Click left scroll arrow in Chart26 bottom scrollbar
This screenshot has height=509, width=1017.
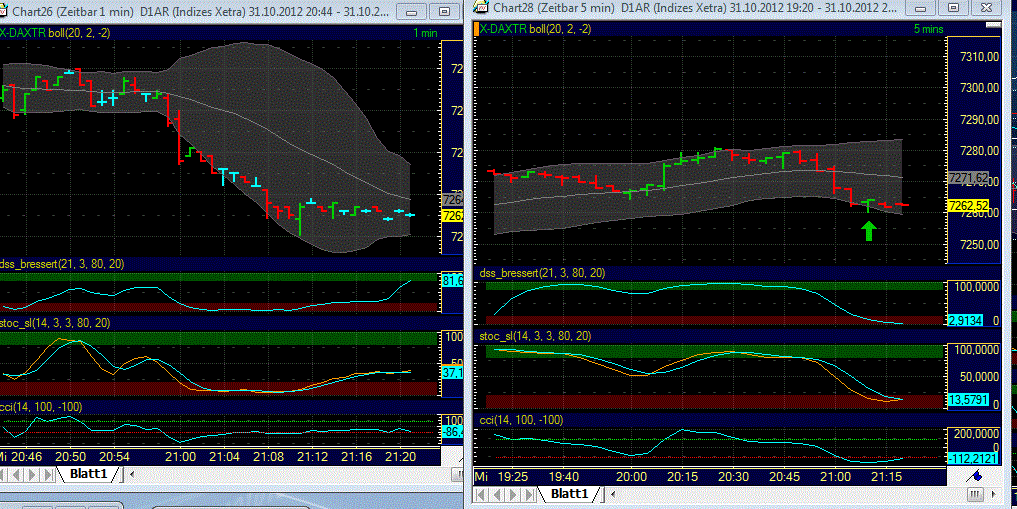point(132,475)
